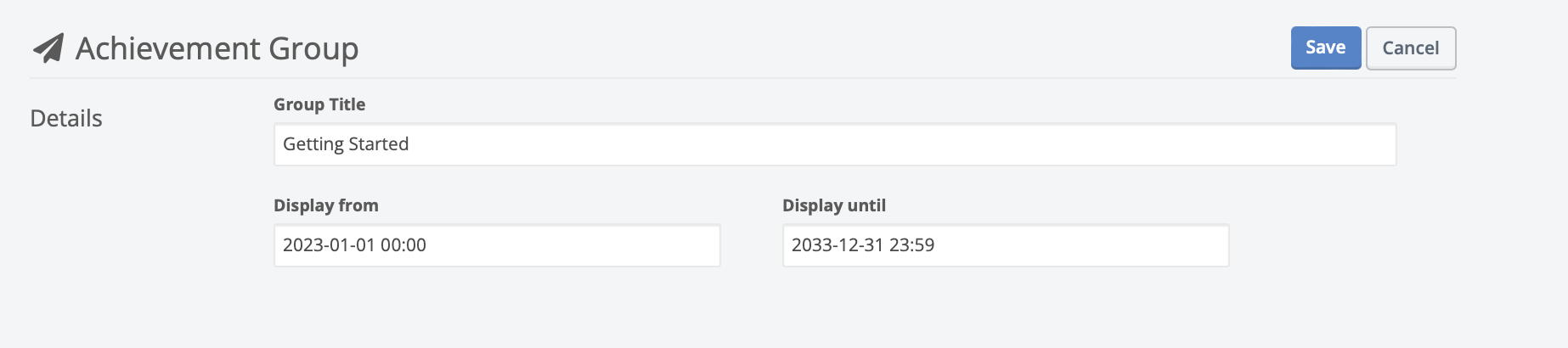The width and height of the screenshot is (1568, 348).
Task: Select the icon beside Achievement Group title
Action: point(48,48)
